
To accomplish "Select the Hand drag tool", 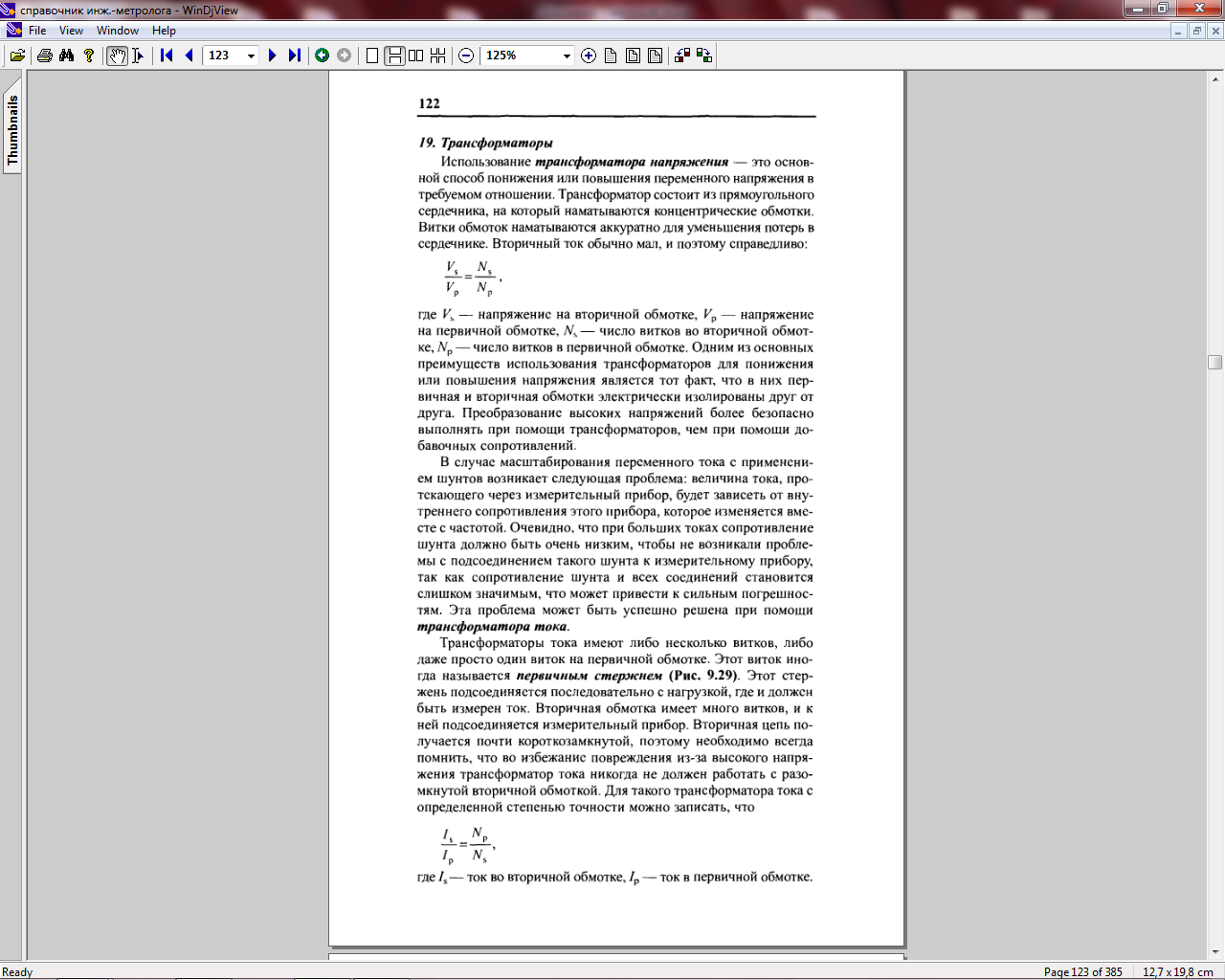I will pos(117,56).
